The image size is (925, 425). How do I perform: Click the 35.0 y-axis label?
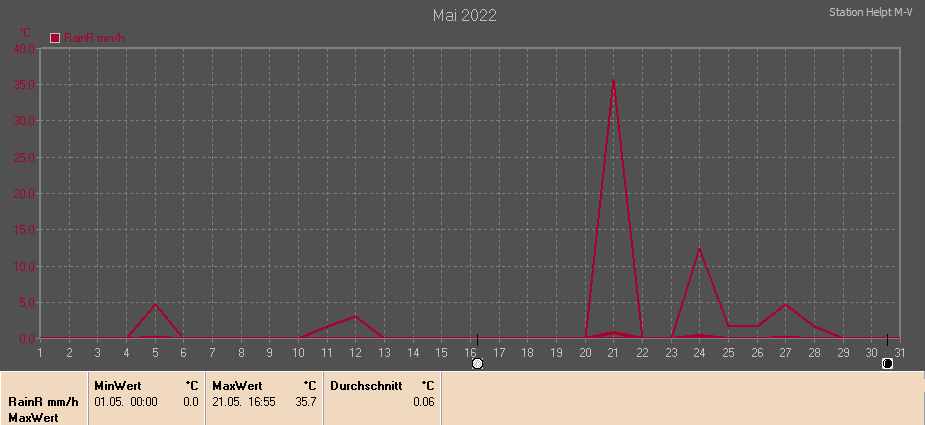(x=24, y=84)
